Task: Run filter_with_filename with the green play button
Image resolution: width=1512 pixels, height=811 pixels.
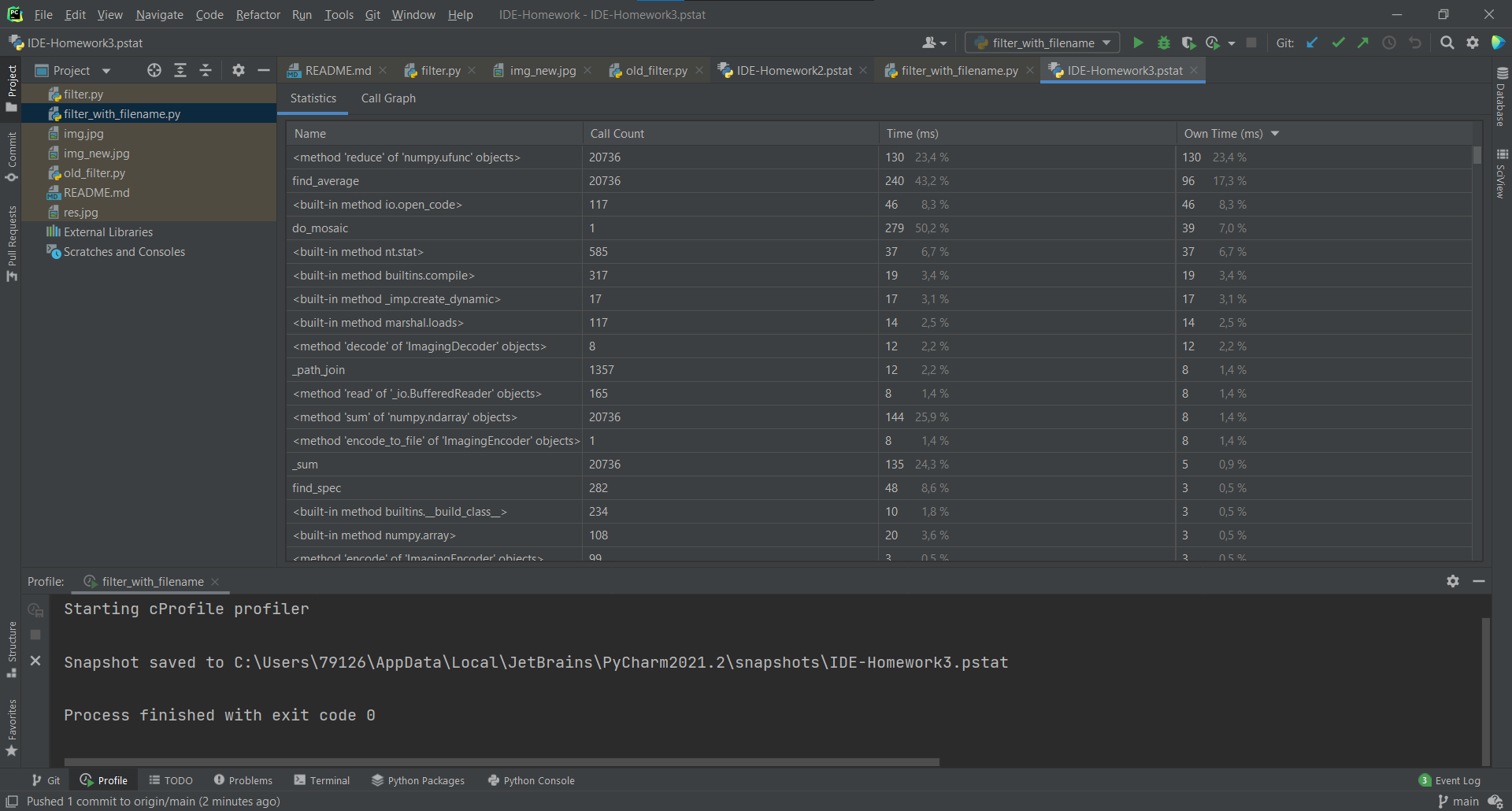Action: pyautogui.click(x=1138, y=43)
